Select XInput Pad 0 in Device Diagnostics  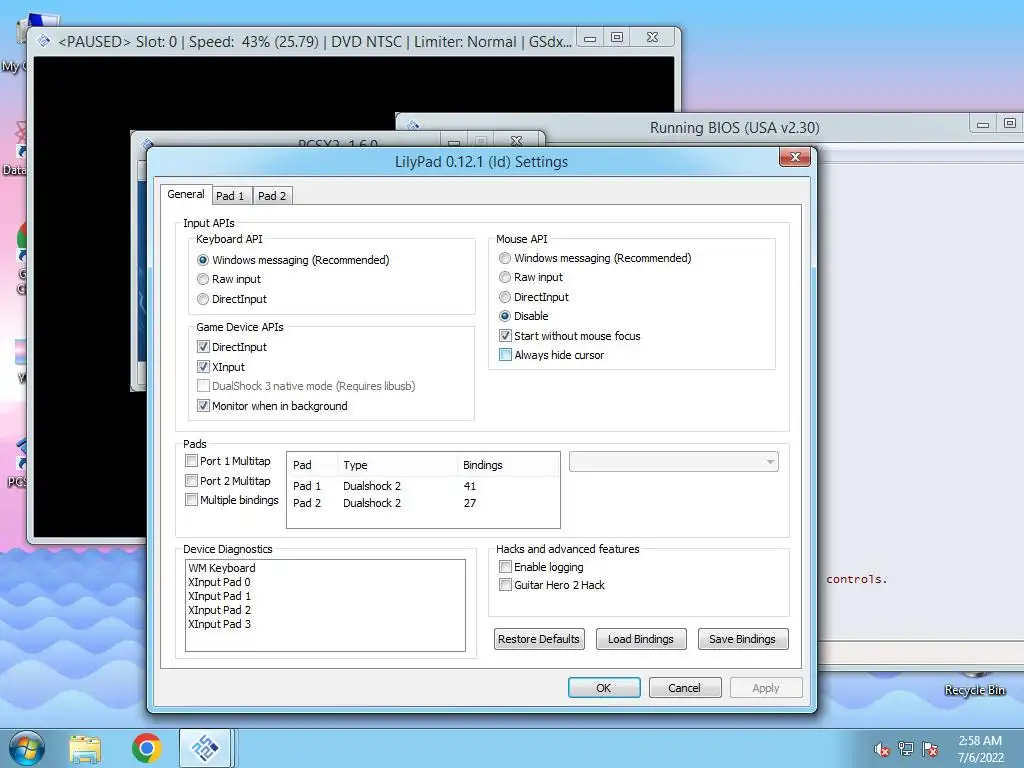coord(219,582)
